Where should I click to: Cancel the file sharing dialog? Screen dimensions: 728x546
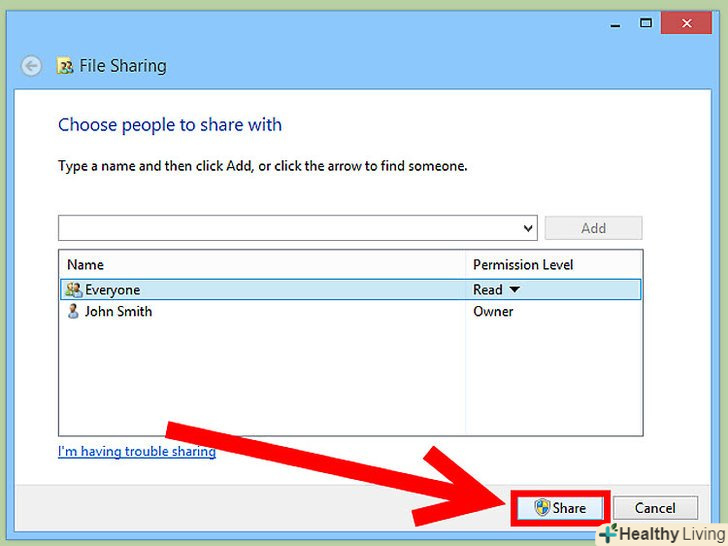tap(655, 508)
